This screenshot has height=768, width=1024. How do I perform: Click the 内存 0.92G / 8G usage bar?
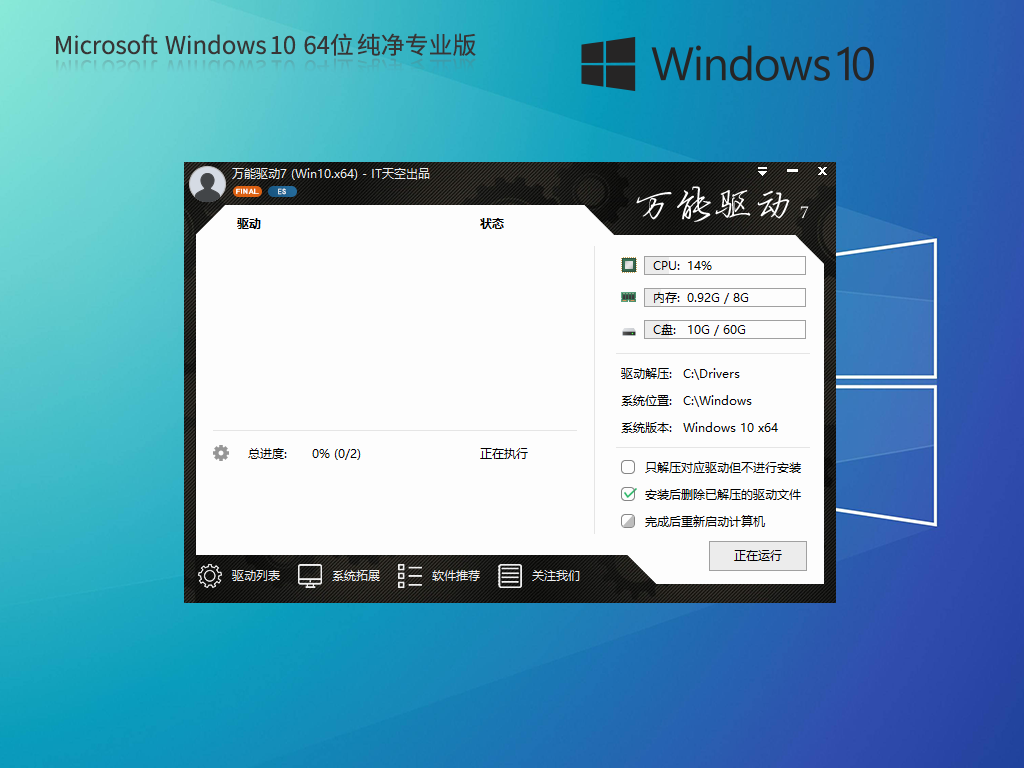coord(724,297)
